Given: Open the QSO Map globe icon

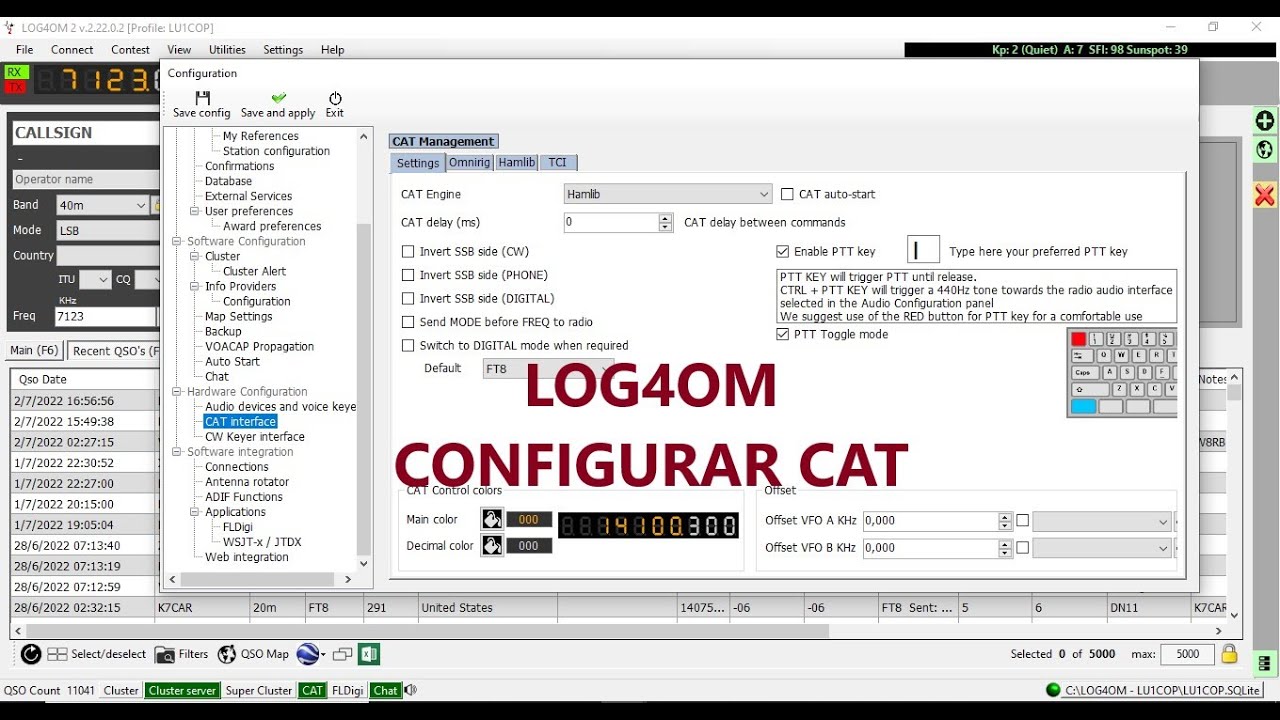Looking at the screenshot, I should [227, 654].
